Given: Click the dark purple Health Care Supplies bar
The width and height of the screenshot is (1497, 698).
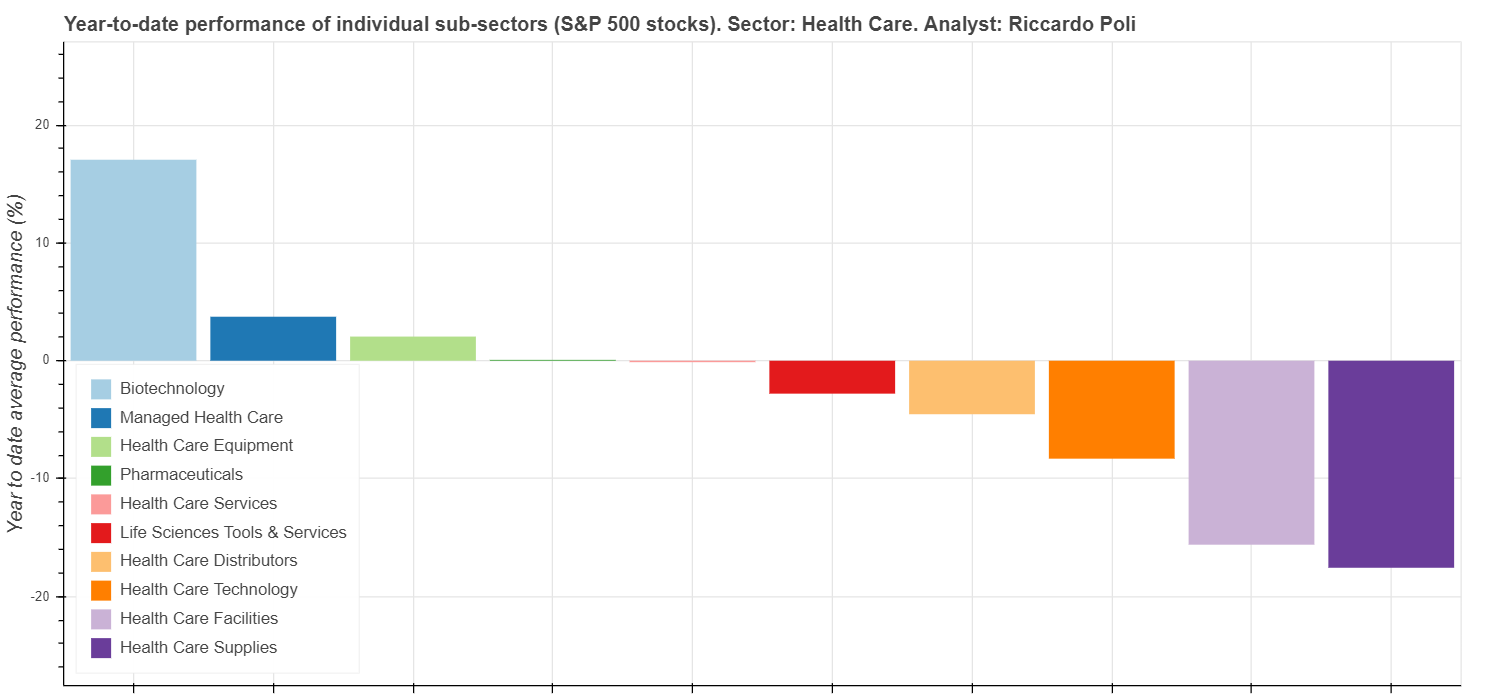Looking at the screenshot, I should 1391,464.
